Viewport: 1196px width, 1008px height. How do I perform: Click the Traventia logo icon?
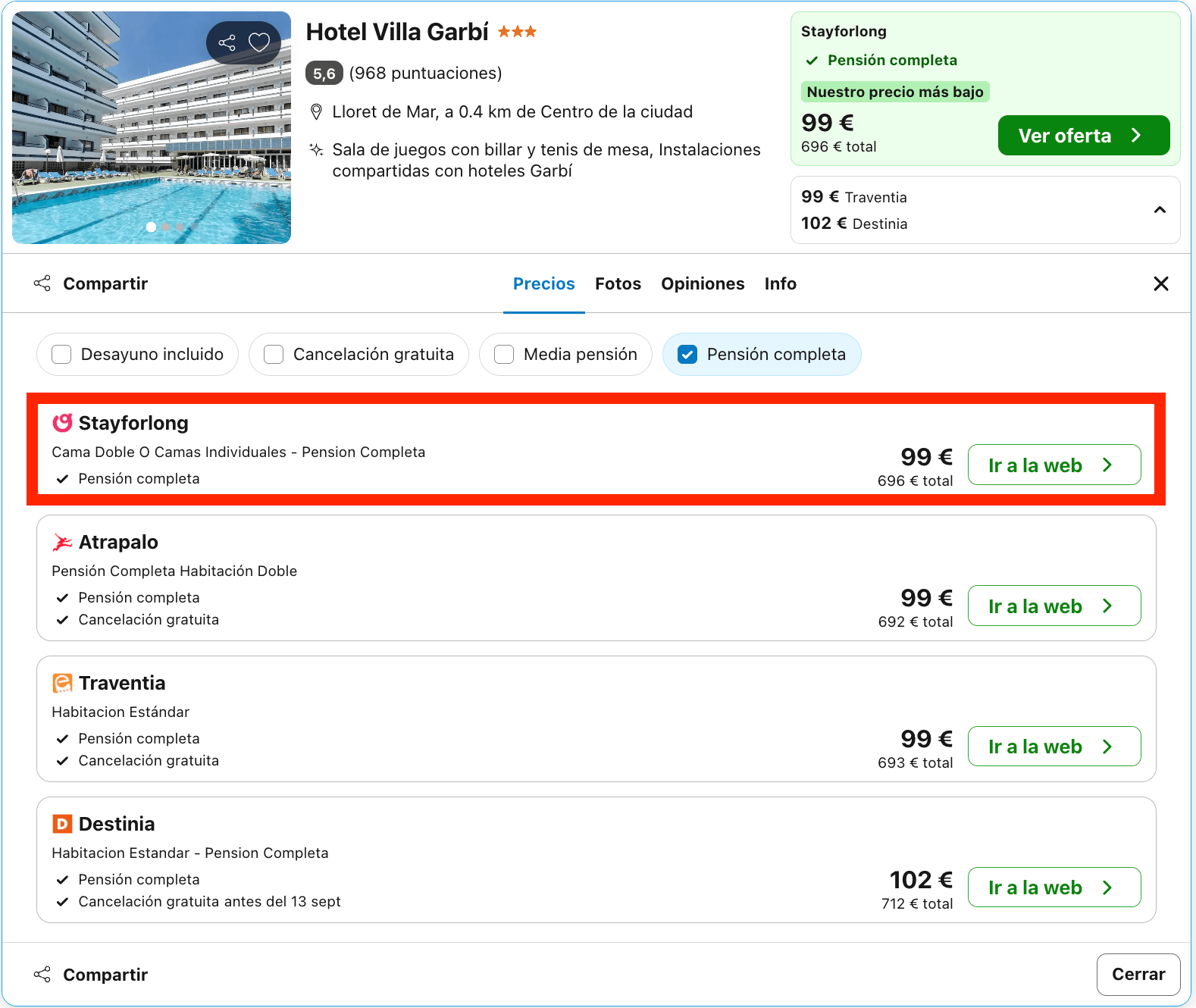62,683
